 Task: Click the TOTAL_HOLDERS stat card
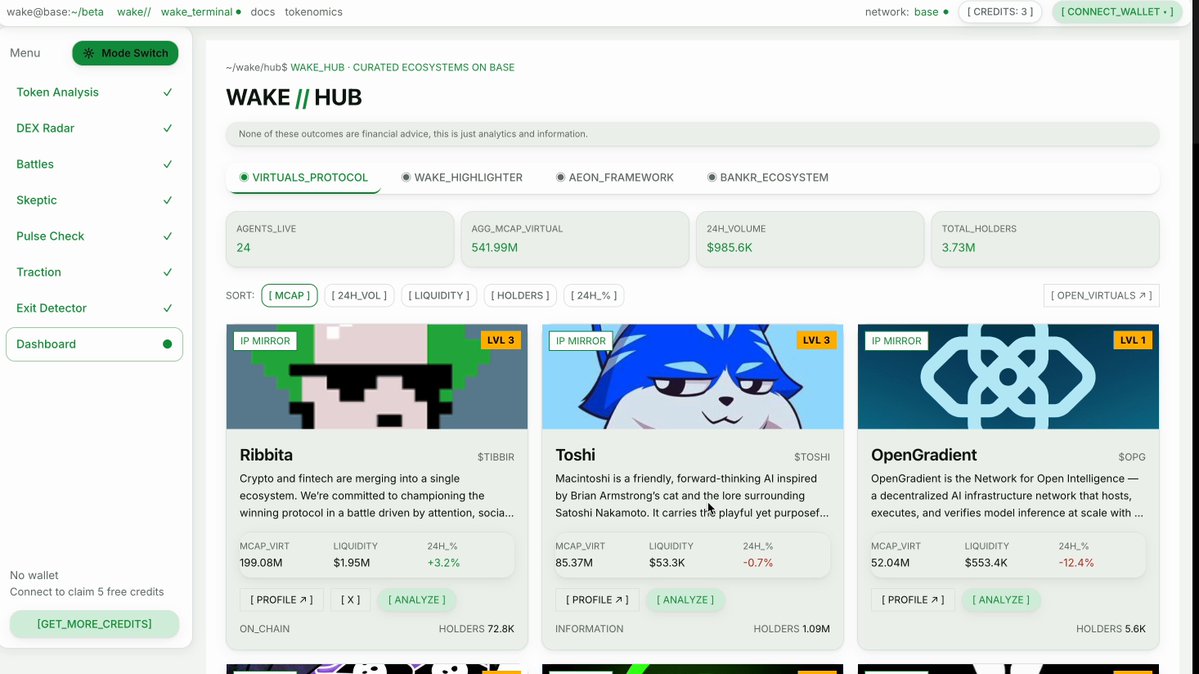[1045, 239]
